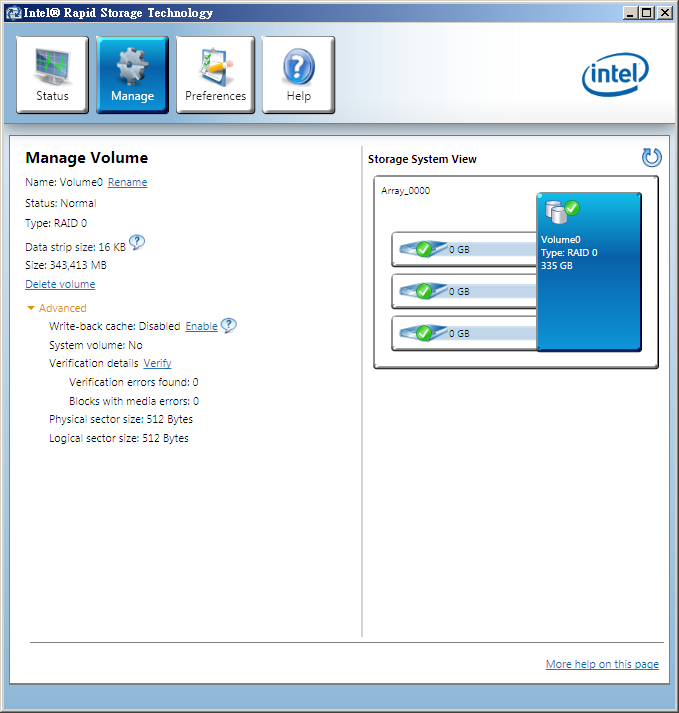This screenshot has height=713, width=679.
Task: Select the third 0 GB disk
Action: pos(464,333)
